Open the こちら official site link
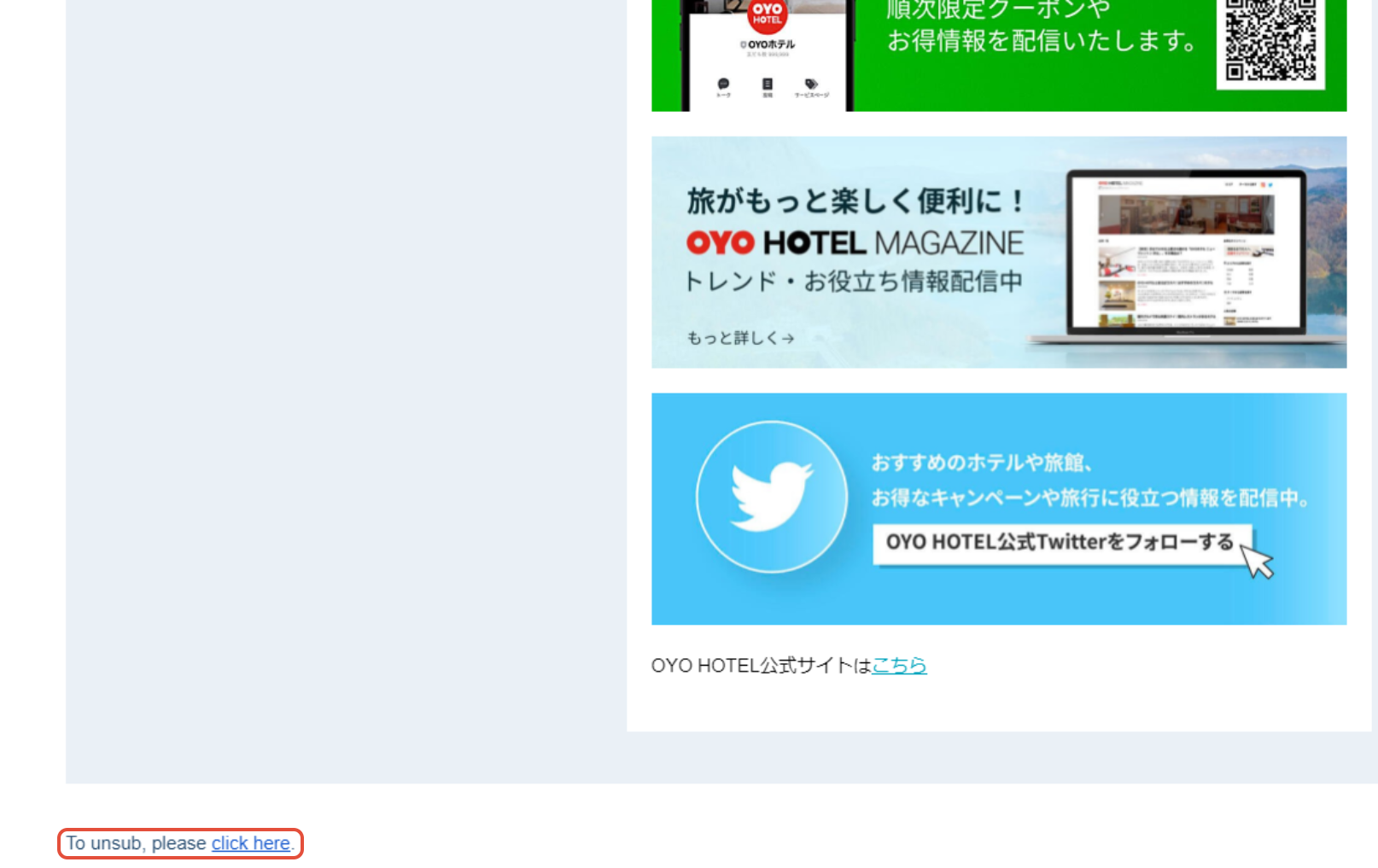The height and width of the screenshot is (868, 1378). pos(899,665)
